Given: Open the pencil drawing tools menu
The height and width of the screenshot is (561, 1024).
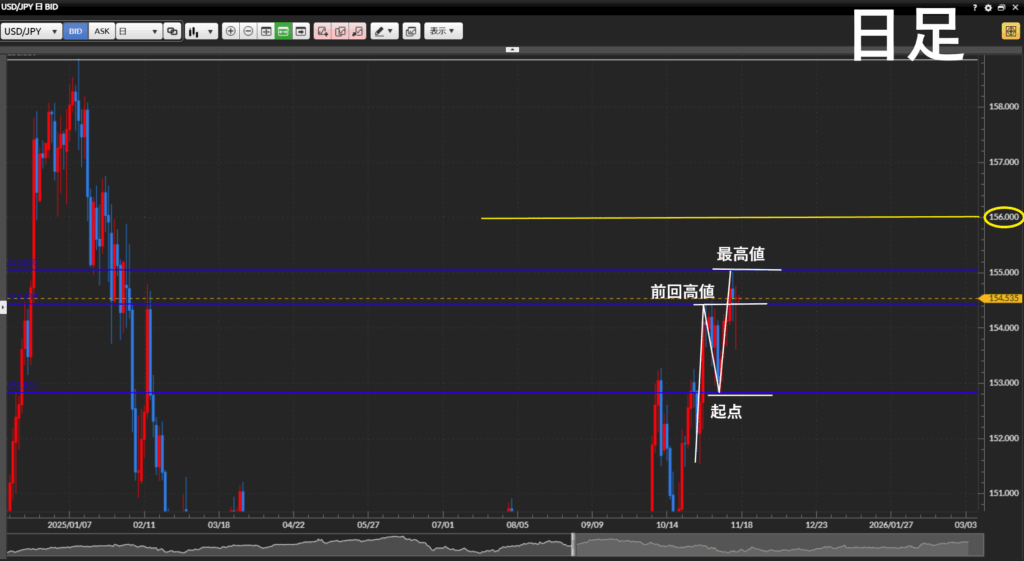Looking at the screenshot, I should coord(384,31).
